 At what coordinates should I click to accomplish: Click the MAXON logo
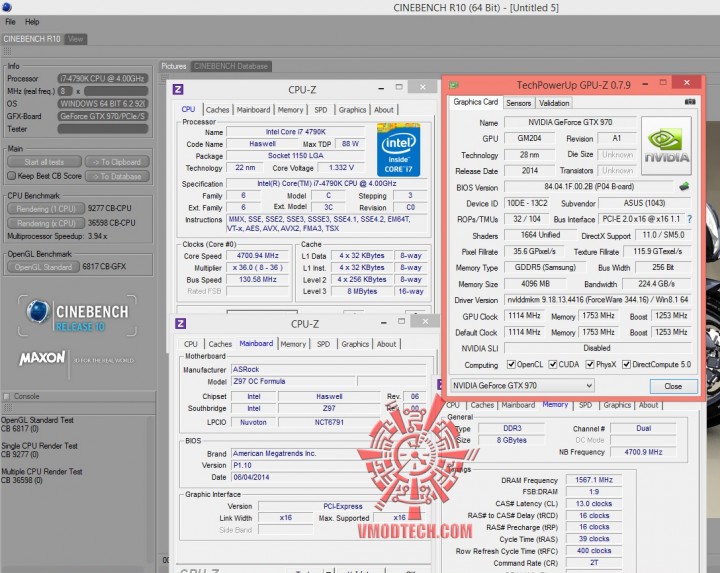(42, 358)
